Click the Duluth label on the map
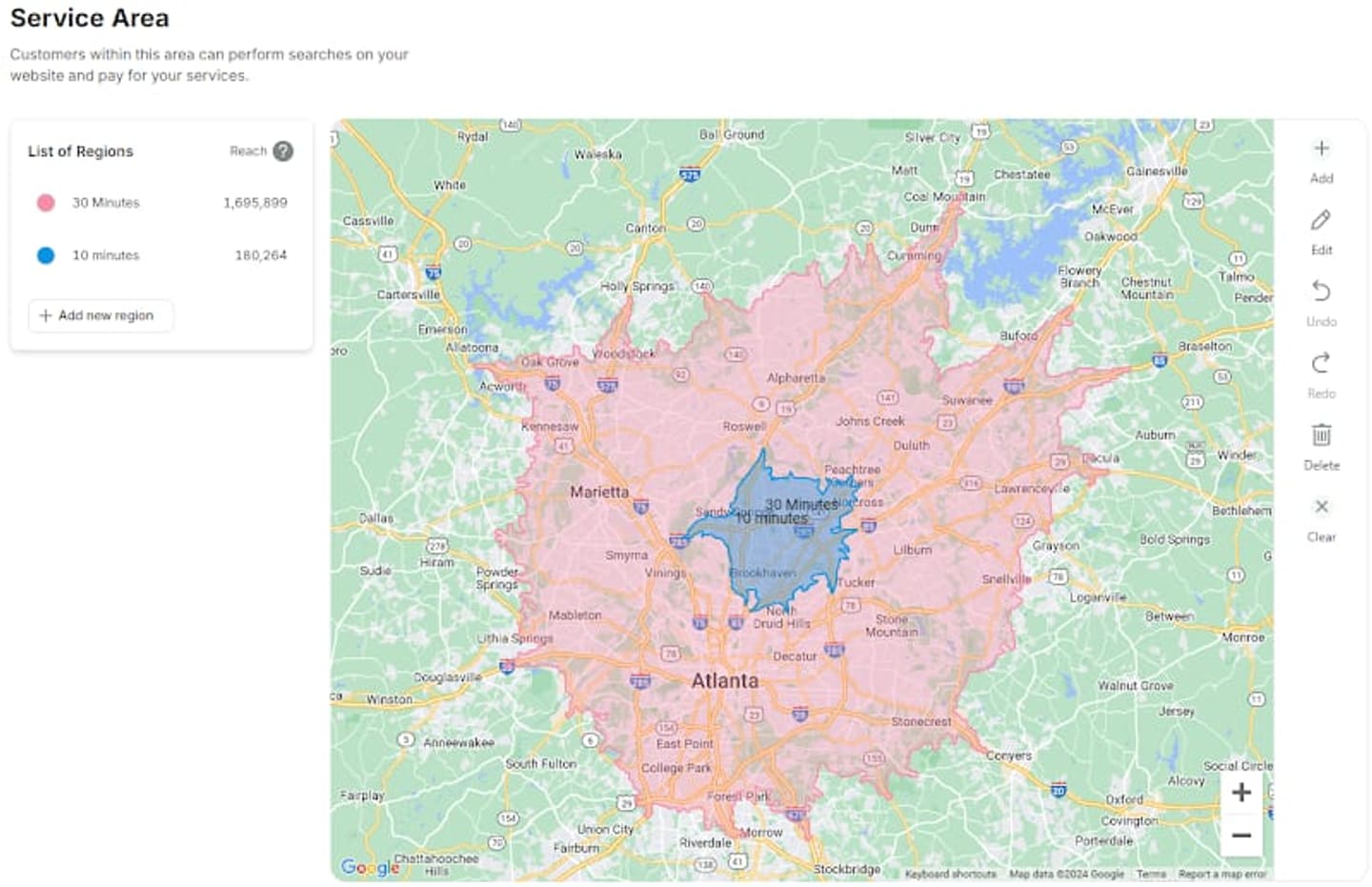The image size is (1372, 887). [x=911, y=446]
